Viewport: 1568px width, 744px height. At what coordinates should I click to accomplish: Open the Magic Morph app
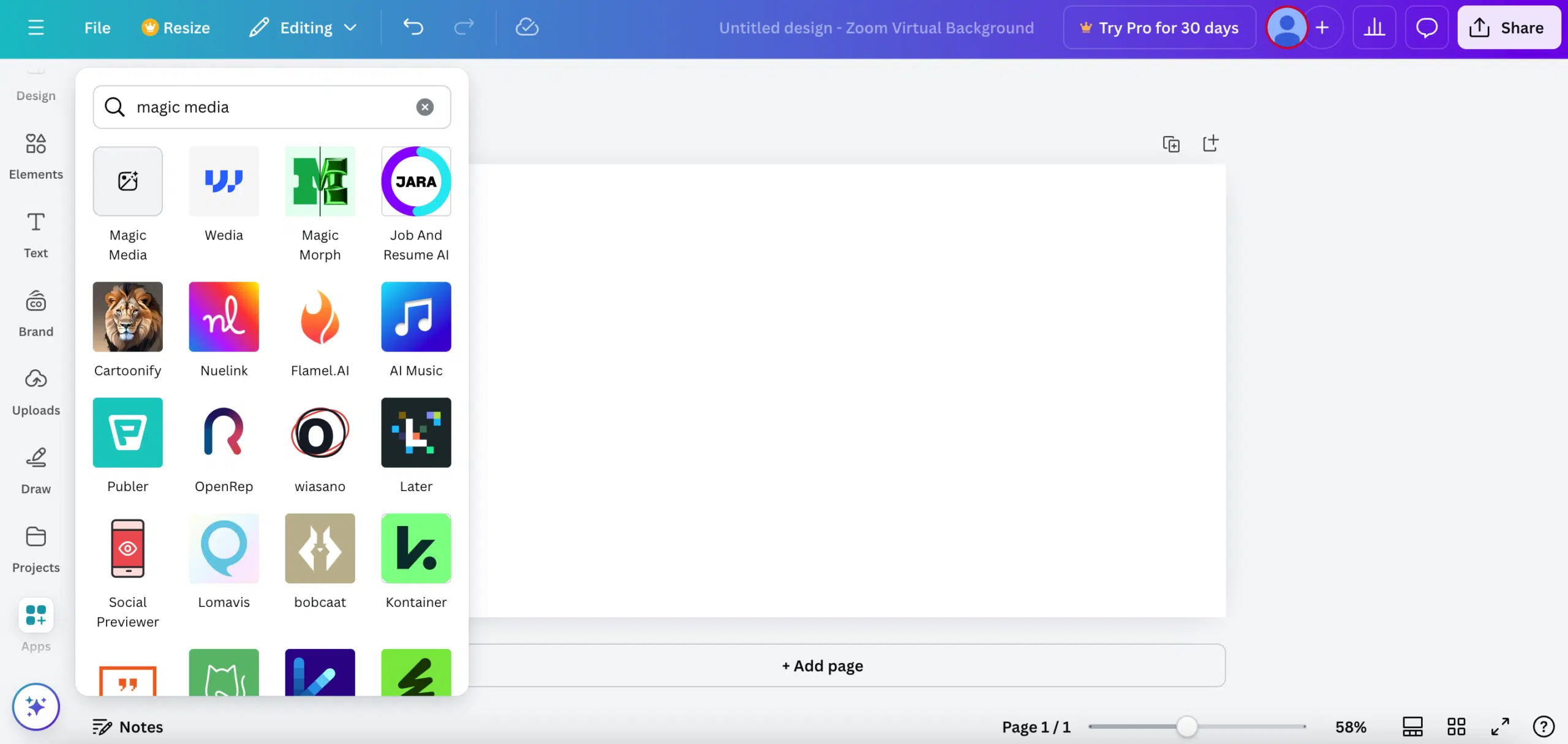coord(320,205)
